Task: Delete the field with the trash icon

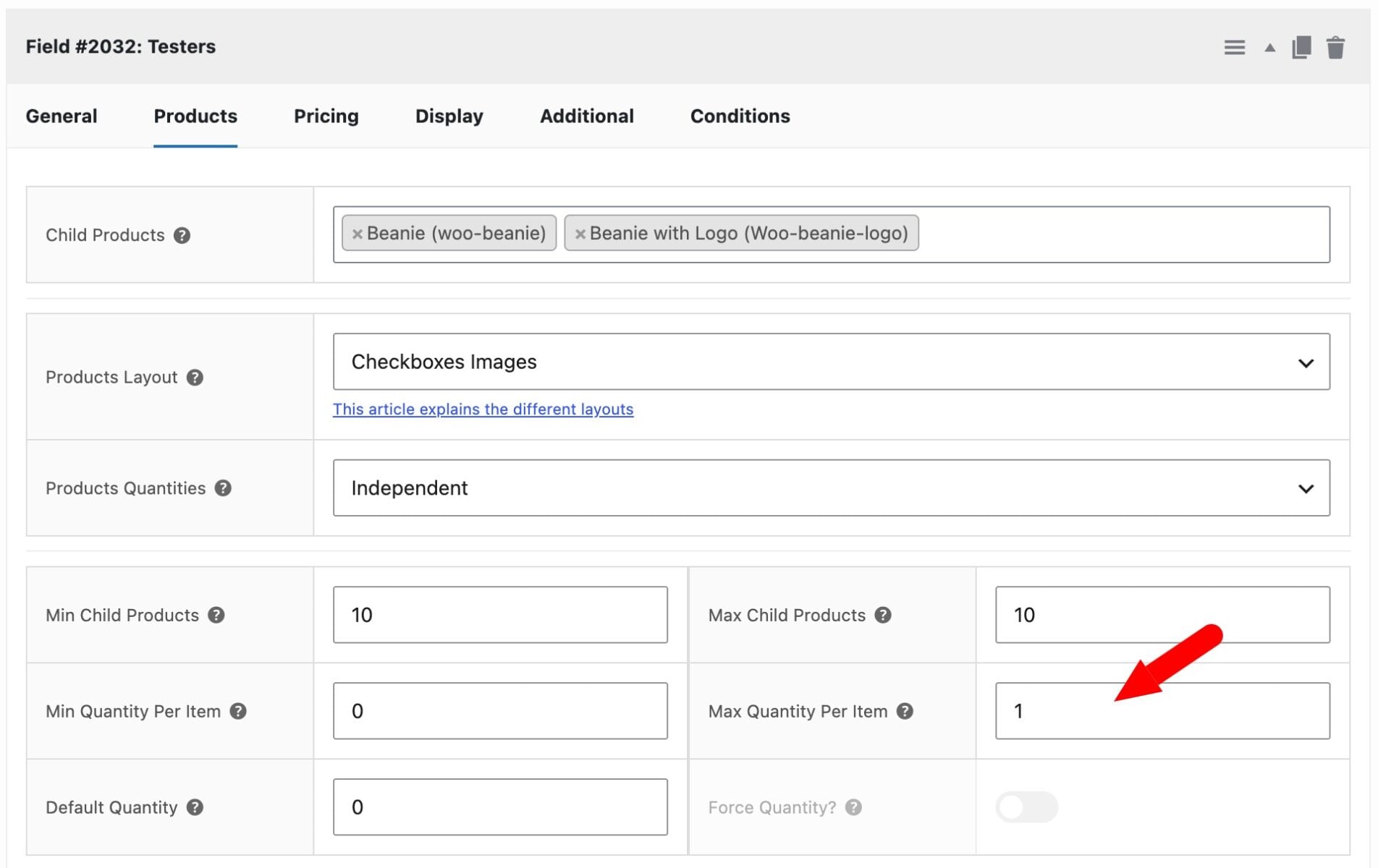Action: [x=1335, y=48]
